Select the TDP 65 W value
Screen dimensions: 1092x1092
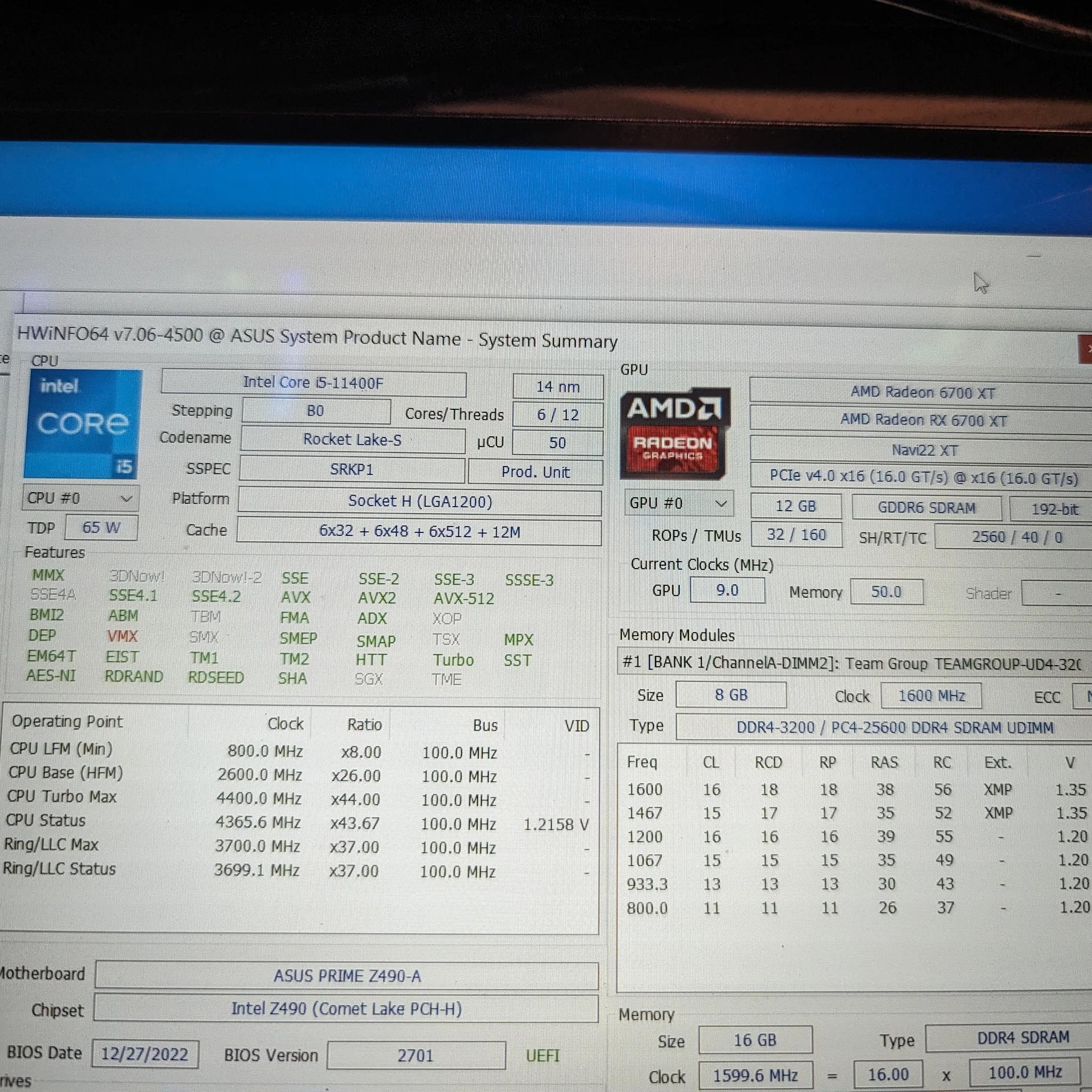(101, 527)
